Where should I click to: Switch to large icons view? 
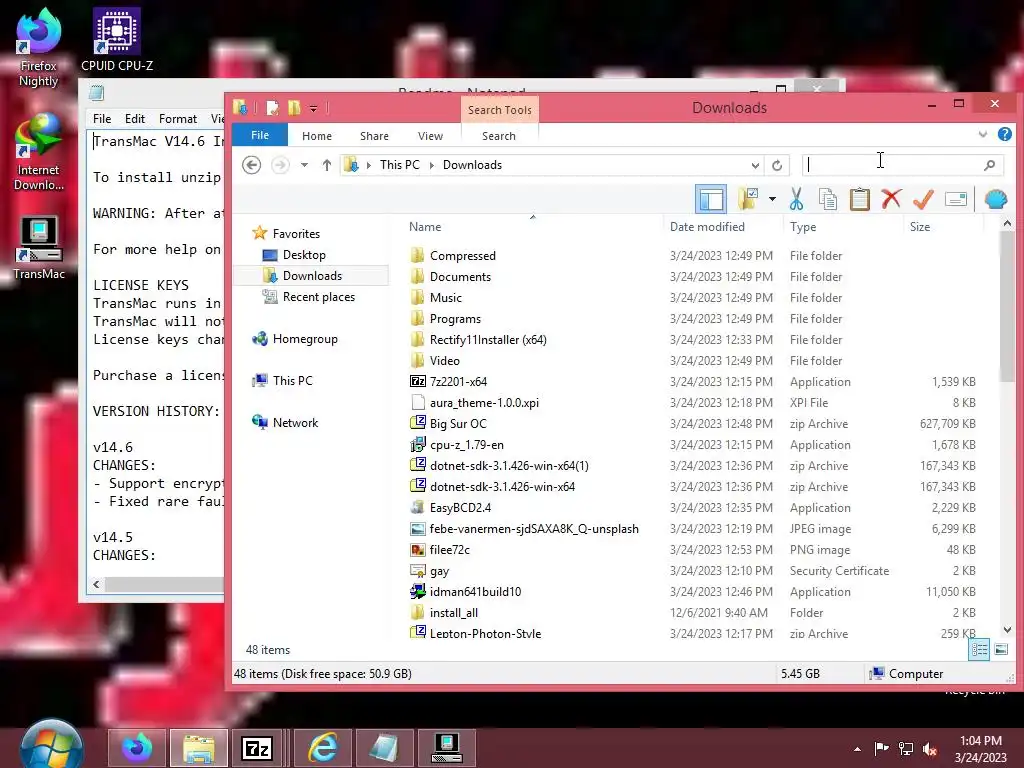click(1000, 650)
